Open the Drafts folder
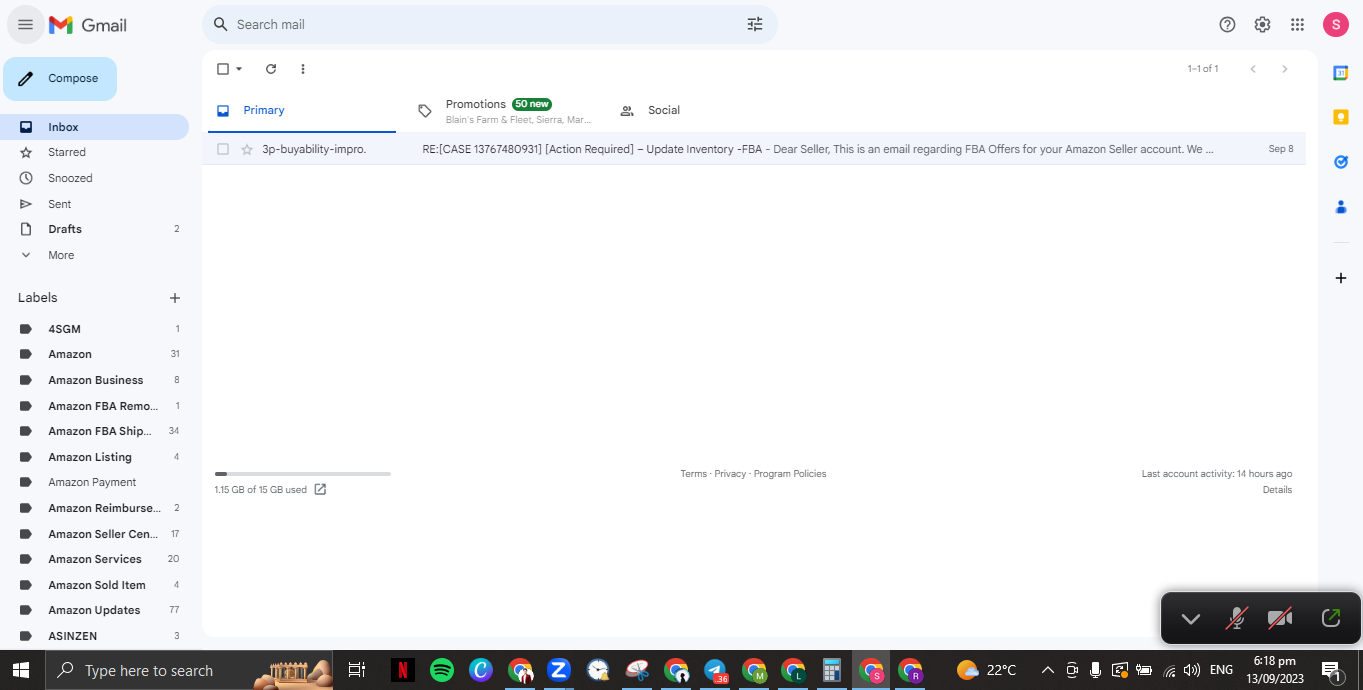Viewport: 1363px width, 690px height. [94, 229]
